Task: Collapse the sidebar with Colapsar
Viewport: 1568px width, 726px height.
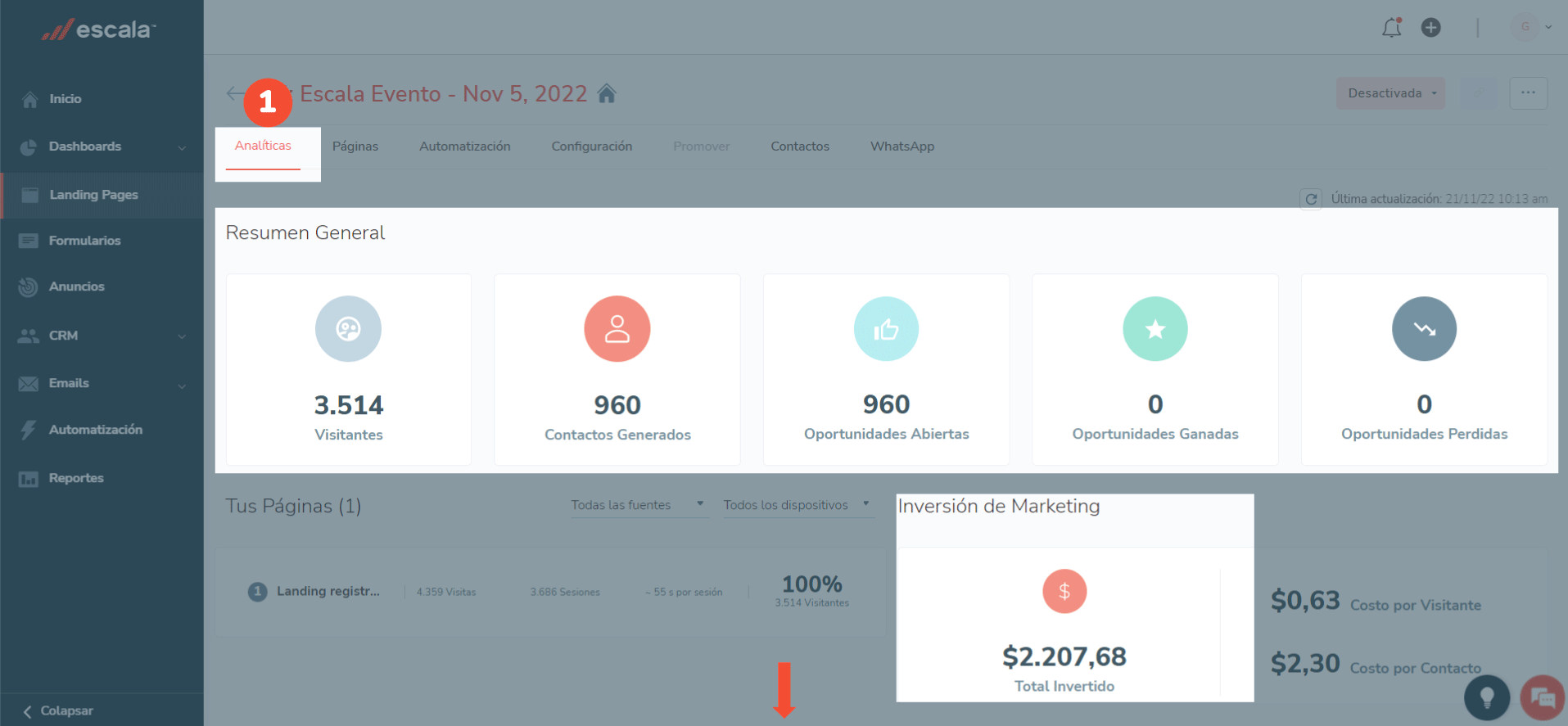Action: tap(58, 710)
